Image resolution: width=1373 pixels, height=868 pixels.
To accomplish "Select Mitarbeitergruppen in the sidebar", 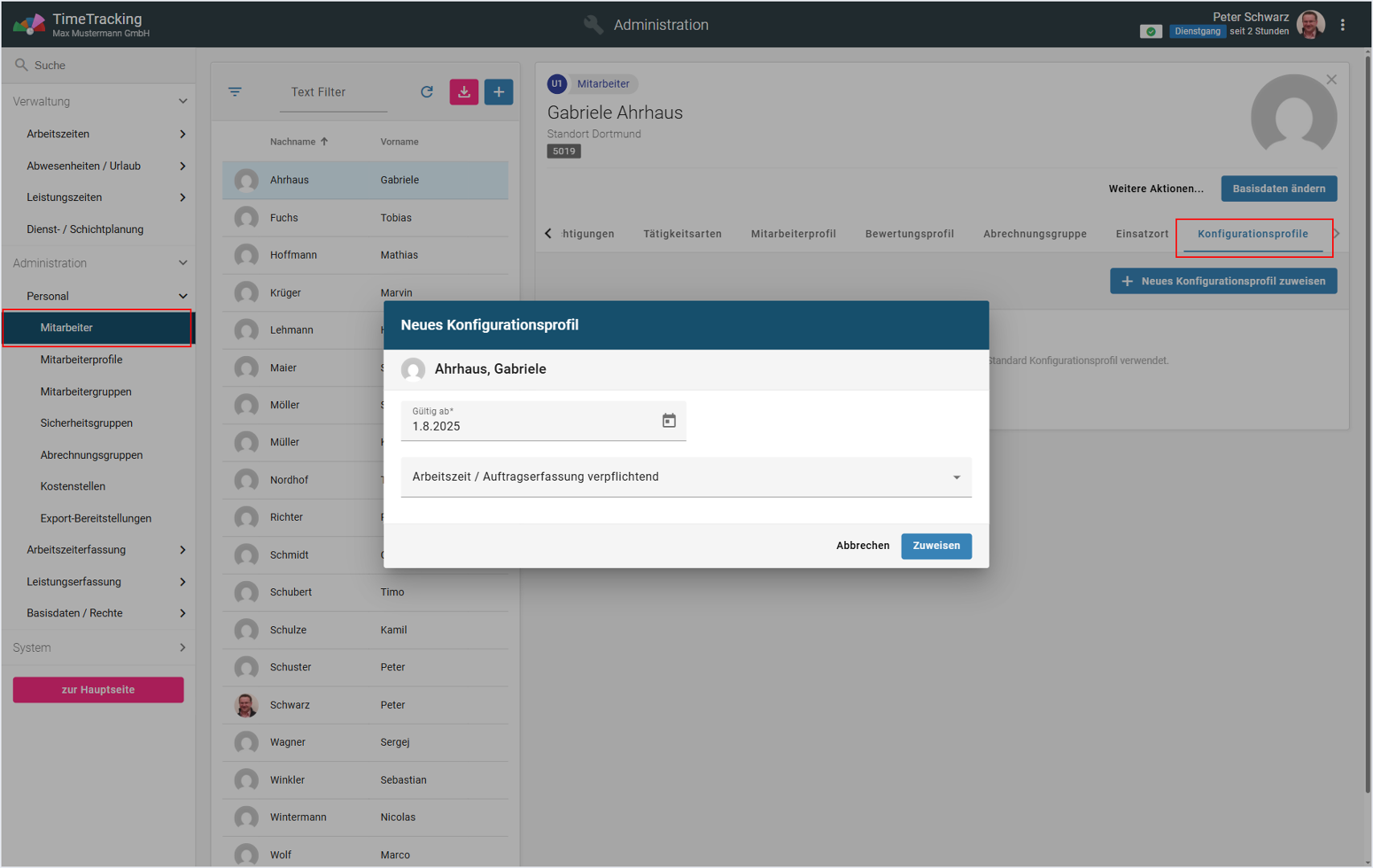I will click(86, 391).
